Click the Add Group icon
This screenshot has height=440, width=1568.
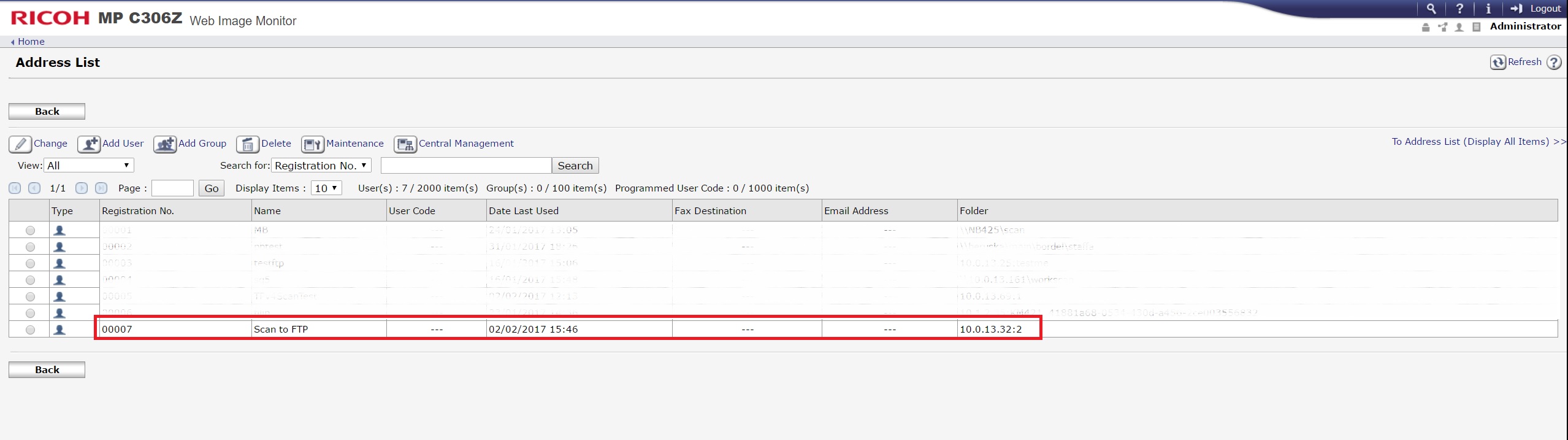click(x=165, y=144)
